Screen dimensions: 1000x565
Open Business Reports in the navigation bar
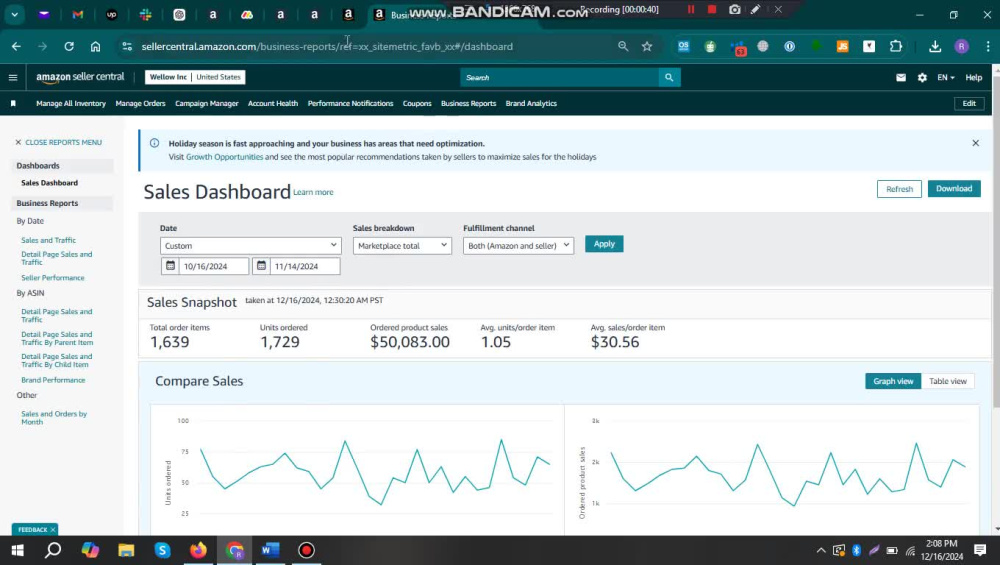468,103
